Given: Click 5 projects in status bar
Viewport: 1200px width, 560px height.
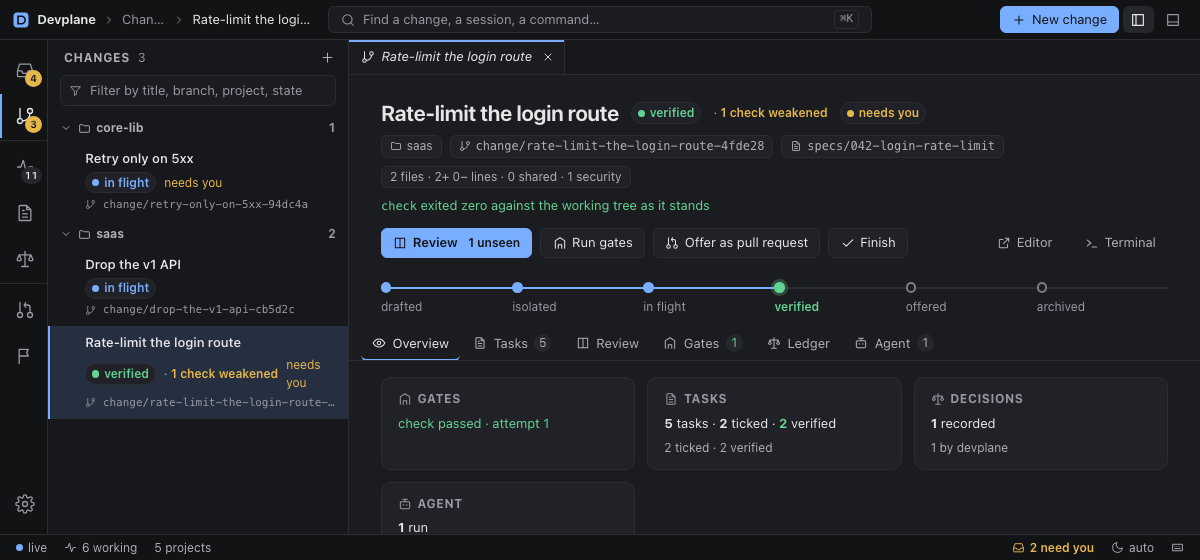Looking at the screenshot, I should coord(183,548).
